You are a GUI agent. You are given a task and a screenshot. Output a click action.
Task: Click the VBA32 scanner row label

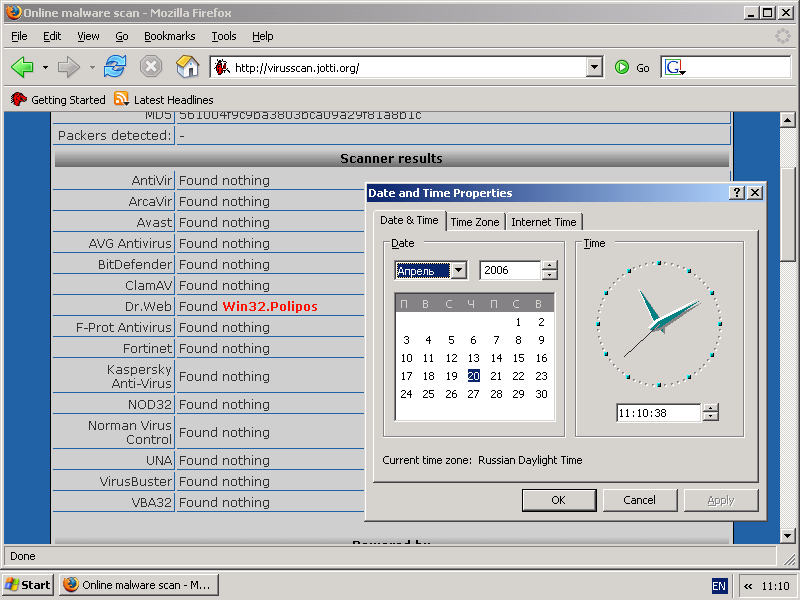coord(151,502)
